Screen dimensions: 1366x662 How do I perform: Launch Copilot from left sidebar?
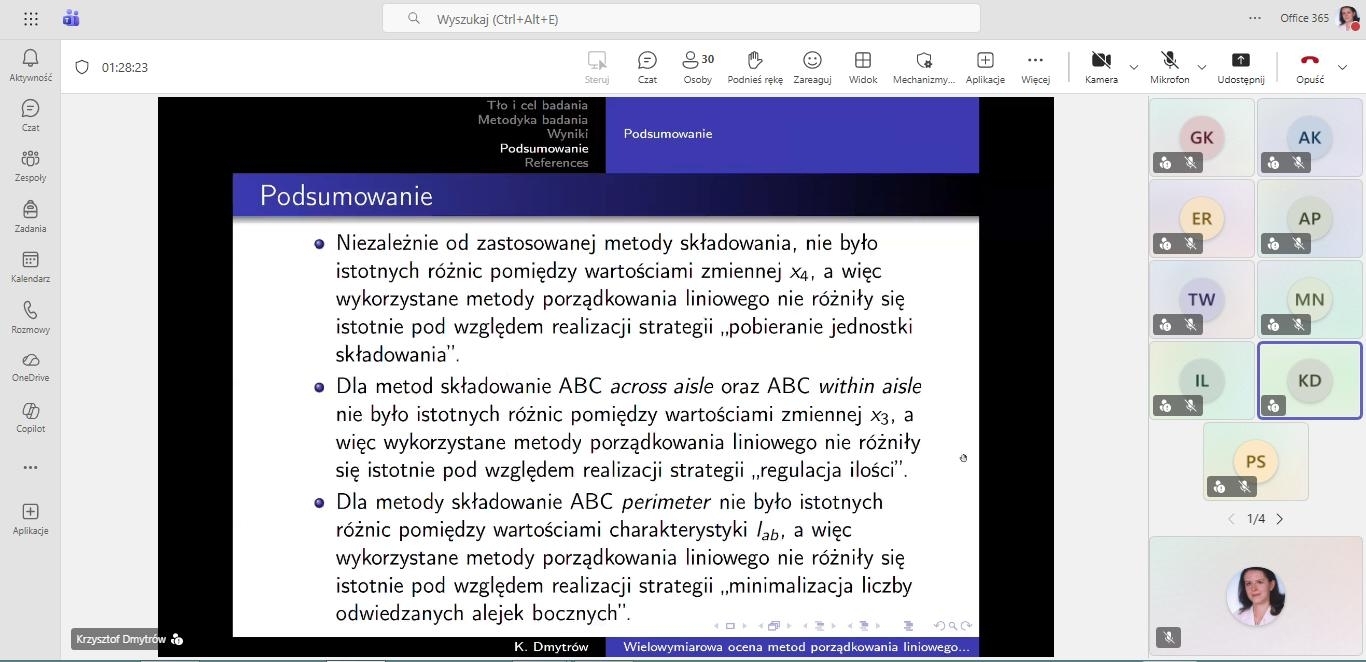30,416
